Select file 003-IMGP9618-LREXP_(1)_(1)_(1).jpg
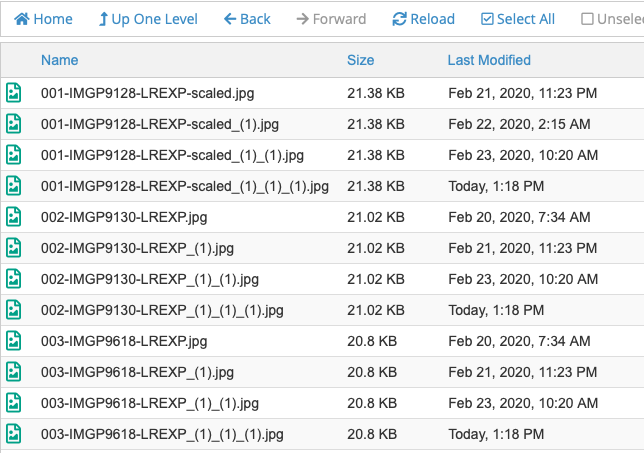Screen dimensions: 644x453 (x=162, y=434)
